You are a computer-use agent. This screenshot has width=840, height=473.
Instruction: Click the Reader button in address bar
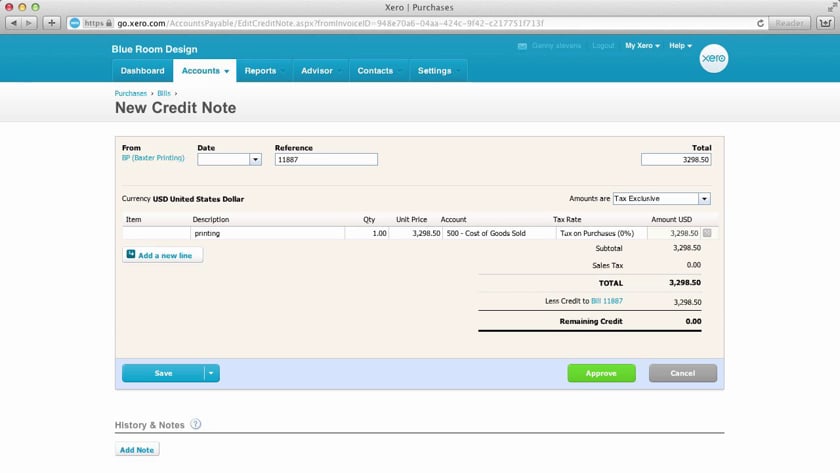click(789, 23)
